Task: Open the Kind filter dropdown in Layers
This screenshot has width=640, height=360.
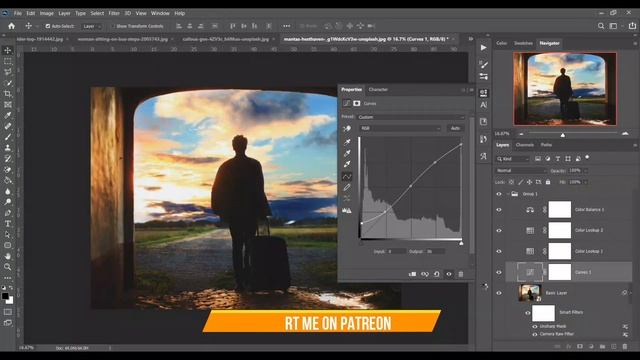Action: (x=513, y=159)
